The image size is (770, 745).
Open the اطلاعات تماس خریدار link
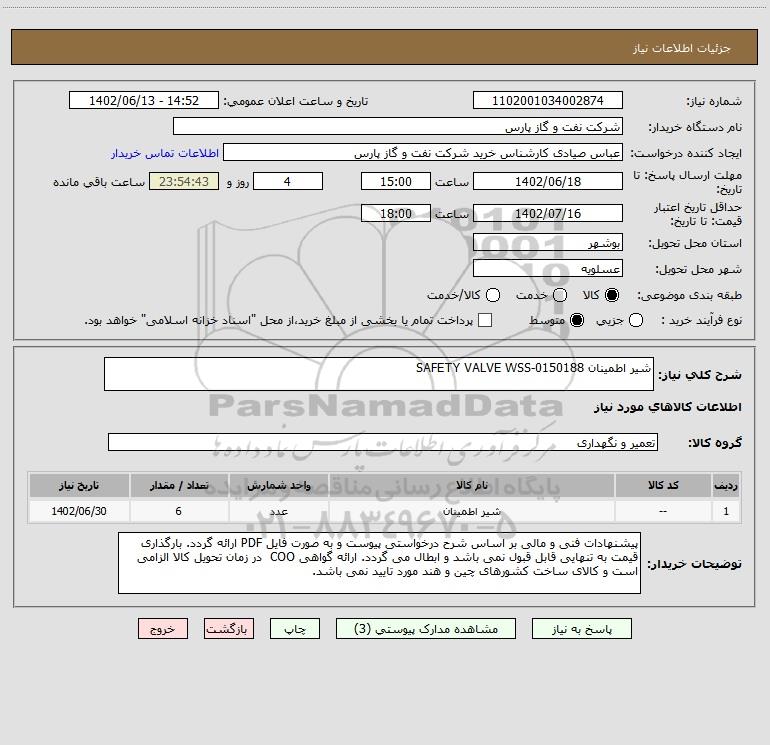click(x=165, y=153)
